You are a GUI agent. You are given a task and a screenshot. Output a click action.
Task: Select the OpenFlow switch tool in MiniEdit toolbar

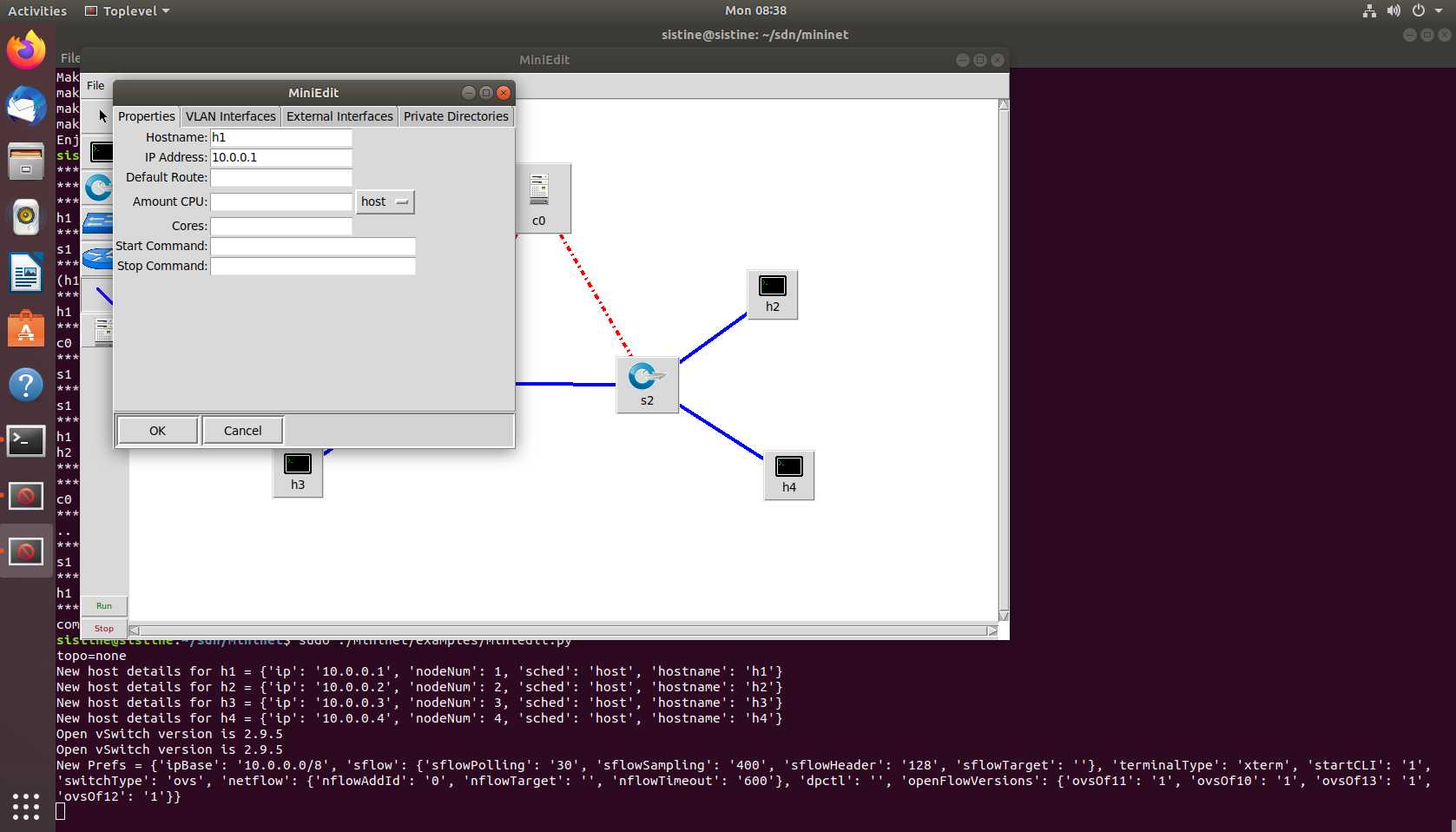[99, 187]
